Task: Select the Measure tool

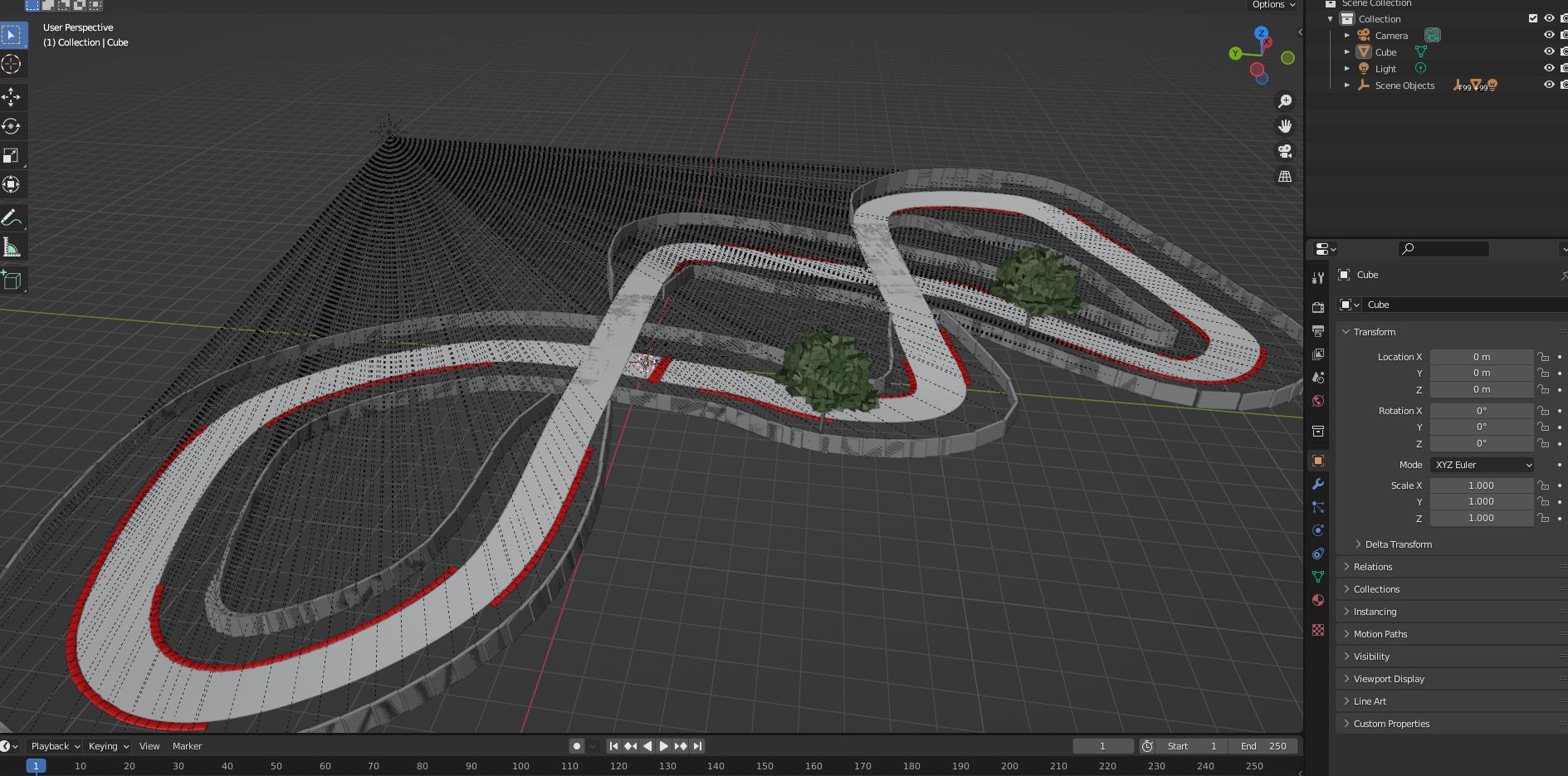Action: pyautogui.click(x=12, y=246)
